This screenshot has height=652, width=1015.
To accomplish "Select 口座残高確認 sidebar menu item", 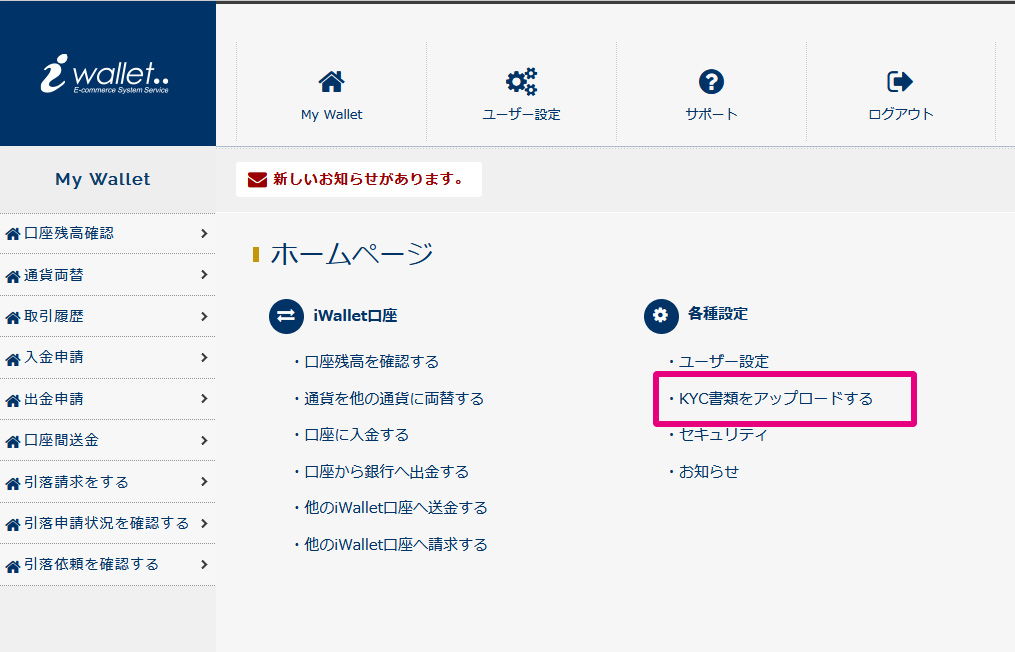I will point(107,234).
